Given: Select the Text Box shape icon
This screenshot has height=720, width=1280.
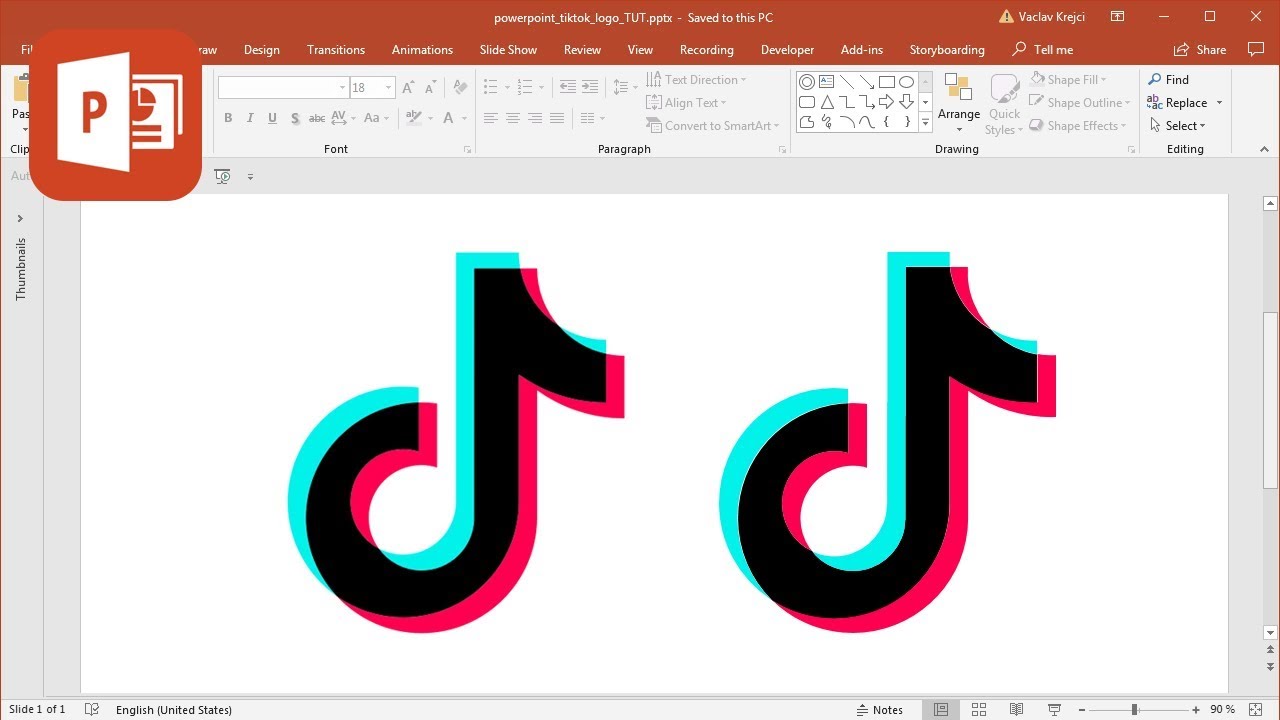Looking at the screenshot, I should coord(827,82).
